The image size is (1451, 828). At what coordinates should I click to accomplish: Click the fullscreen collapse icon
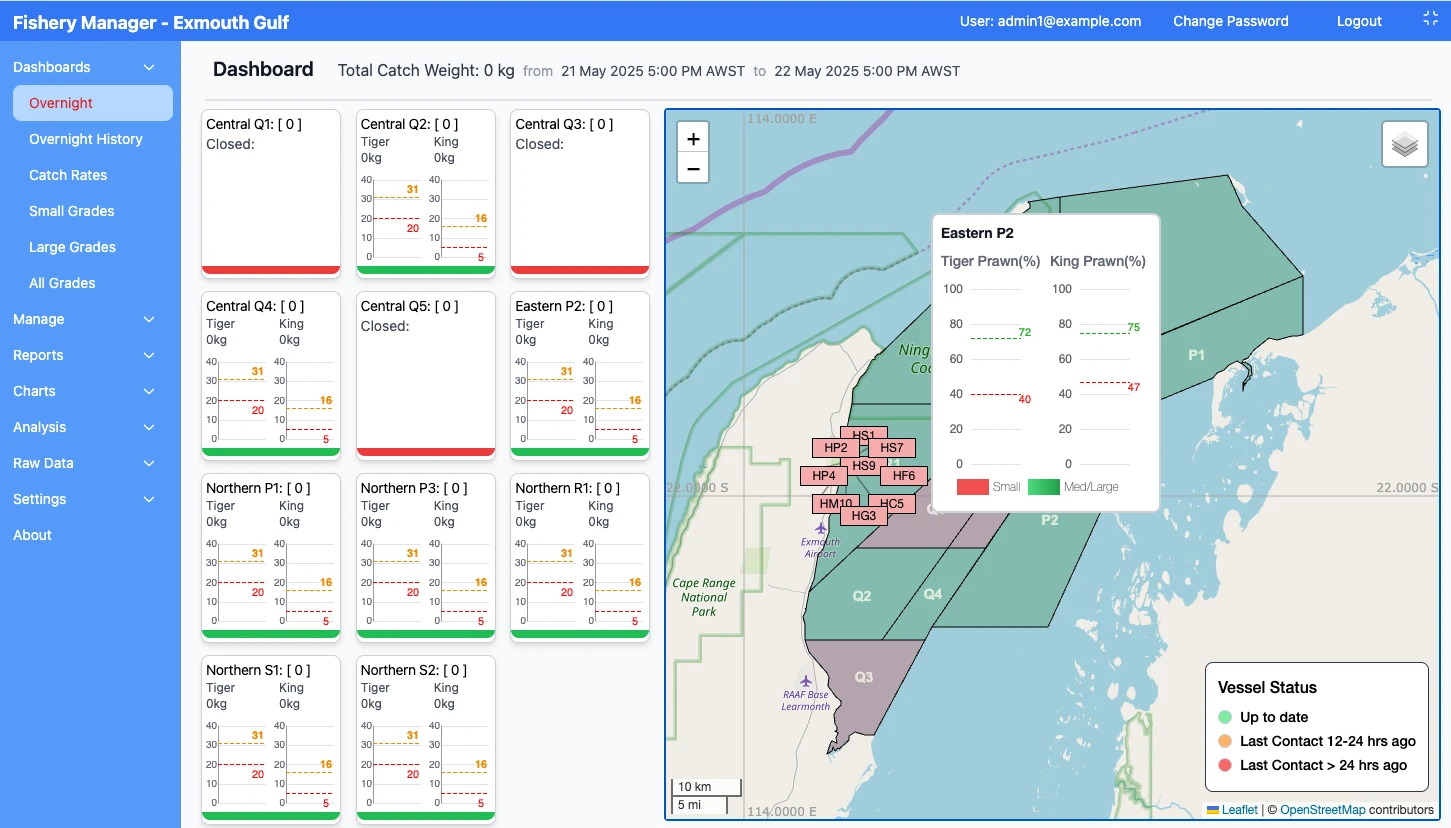pyautogui.click(x=1430, y=19)
